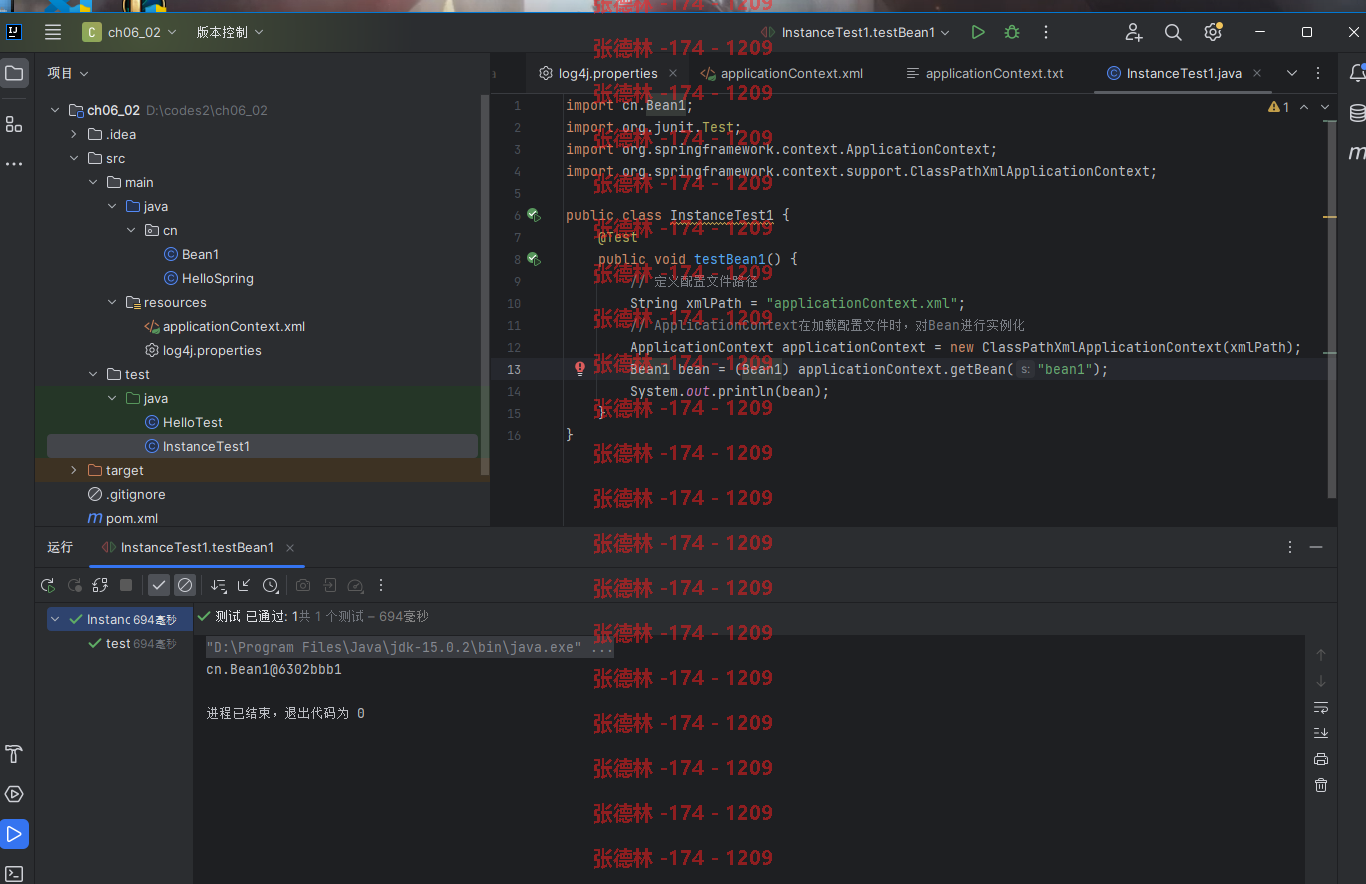This screenshot has width=1366, height=884.
Task: Open more run actions menu in title bar
Action: pyautogui.click(x=1046, y=32)
